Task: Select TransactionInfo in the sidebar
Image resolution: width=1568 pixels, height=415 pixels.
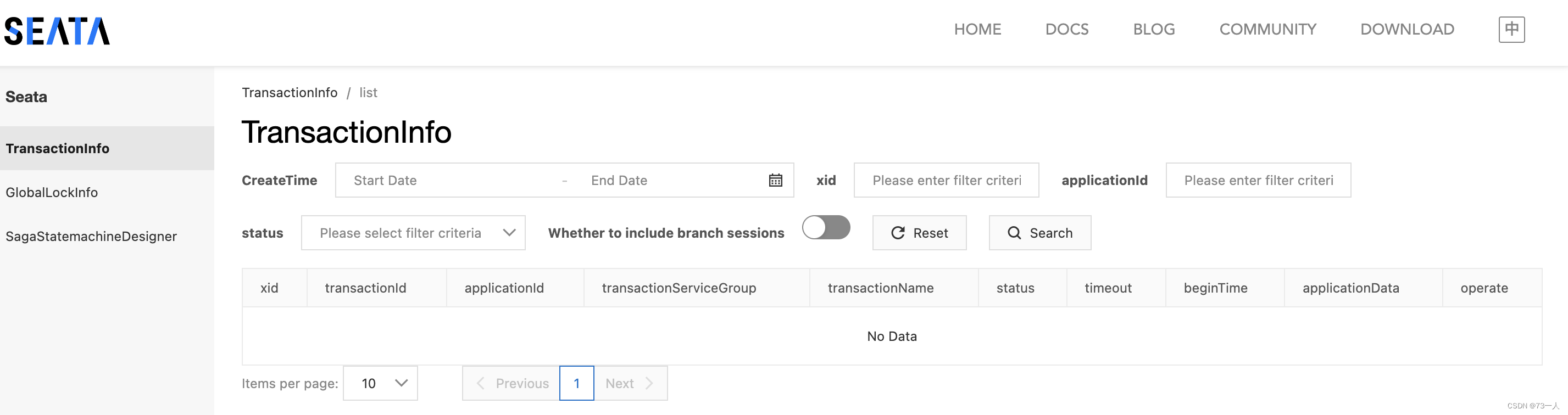Action: tap(58, 148)
